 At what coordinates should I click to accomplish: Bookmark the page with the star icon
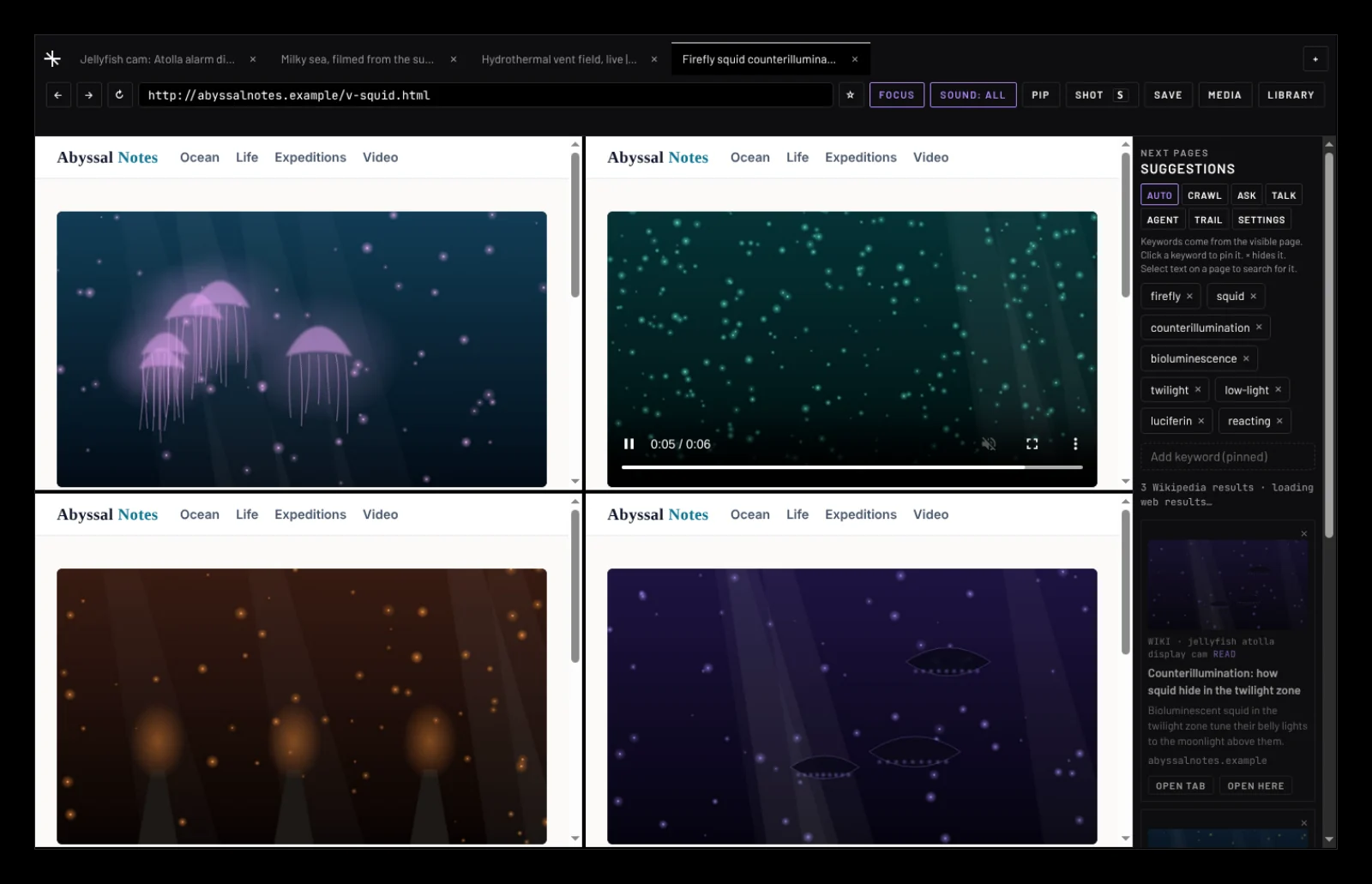[x=850, y=95]
